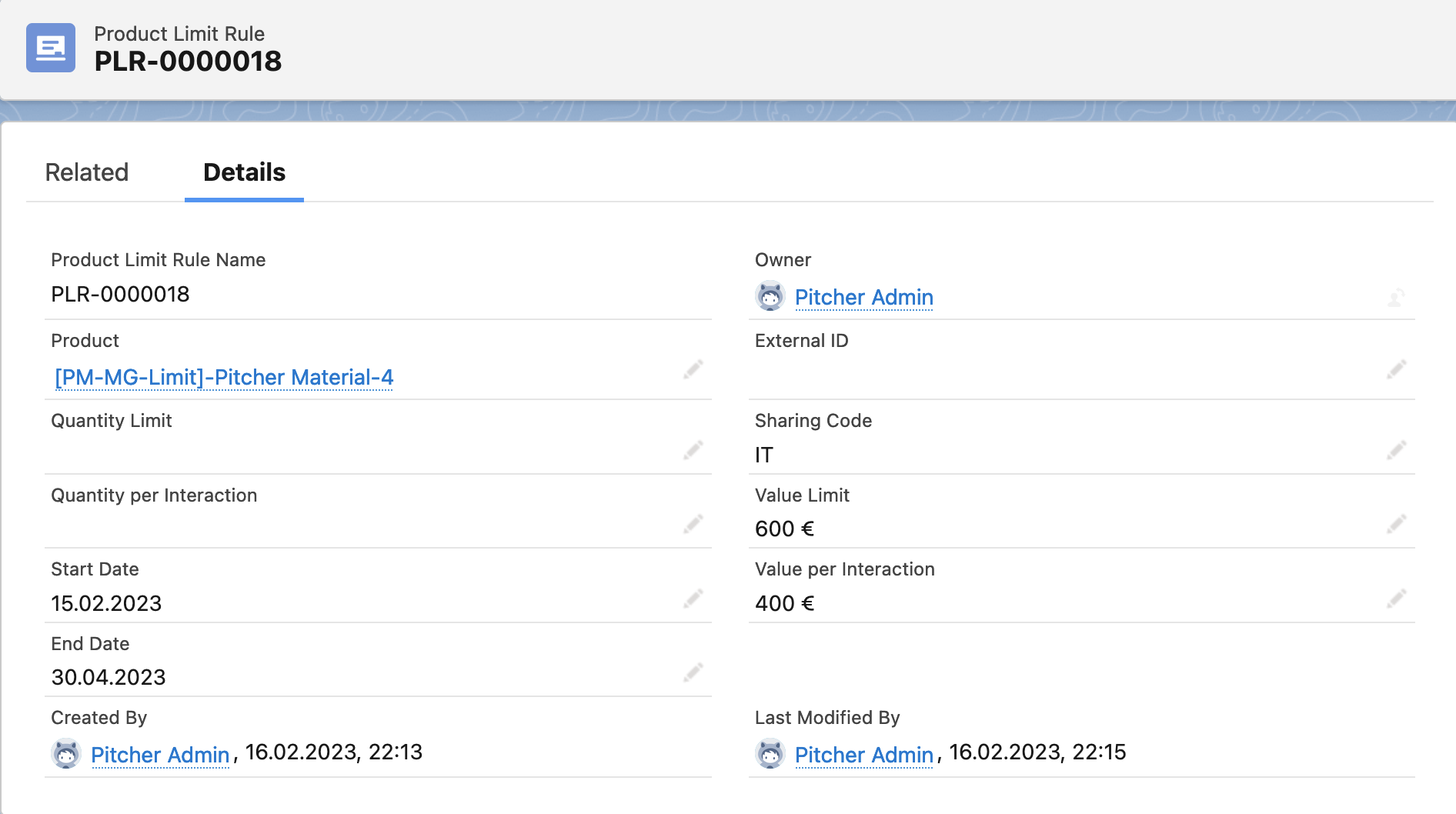Click the Change Owner icon
The height and width of the screenshot is (814, 1456).
pos(1396,298)
